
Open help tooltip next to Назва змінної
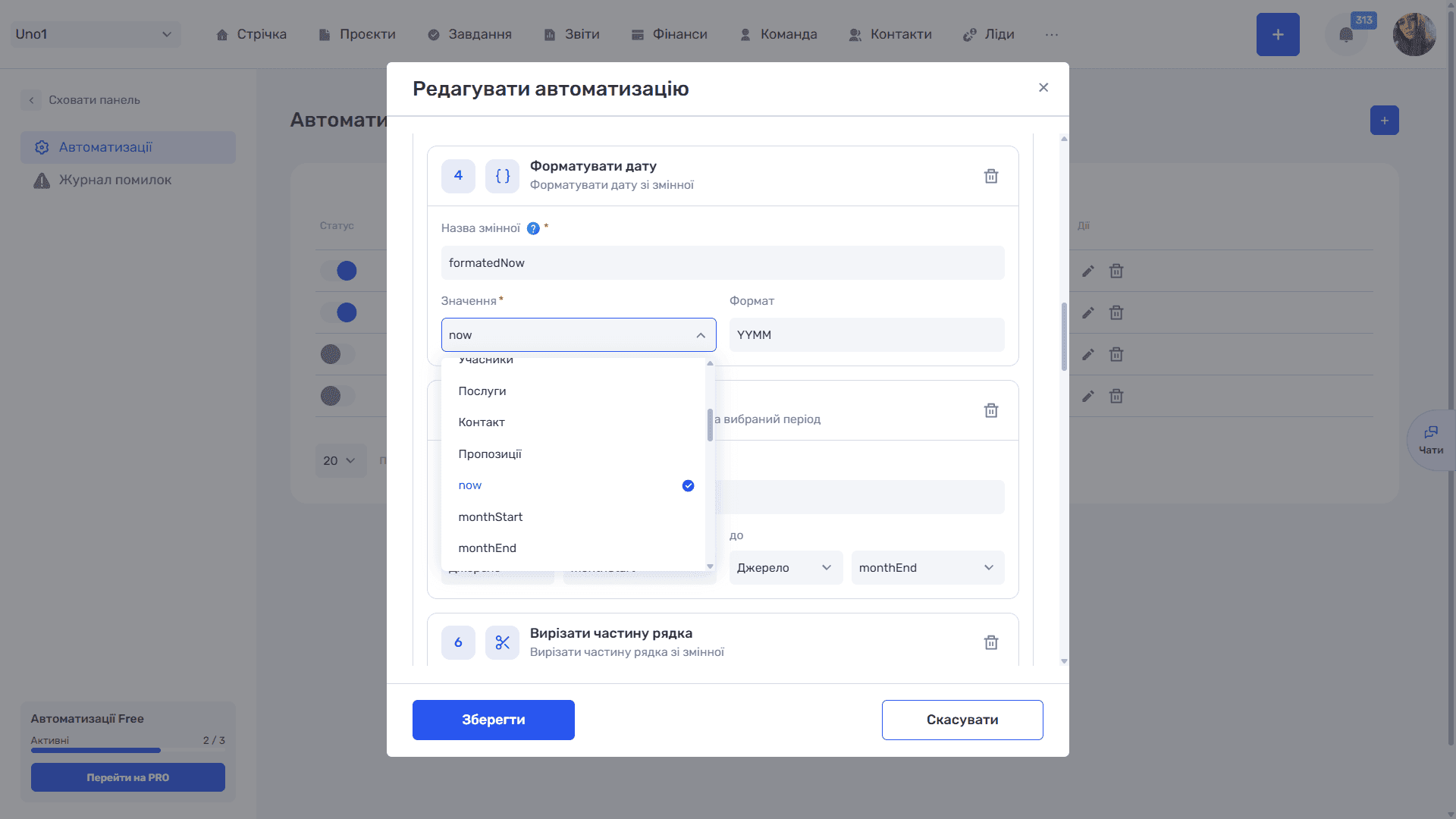(533, 228)
